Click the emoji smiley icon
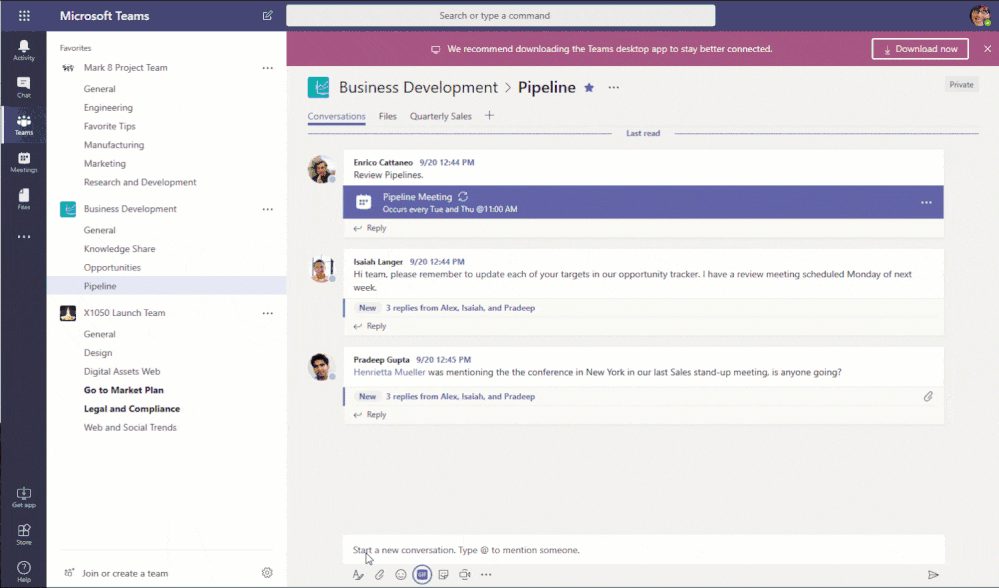The width and height of the screenshot is (999, 588). click(401, 575)
